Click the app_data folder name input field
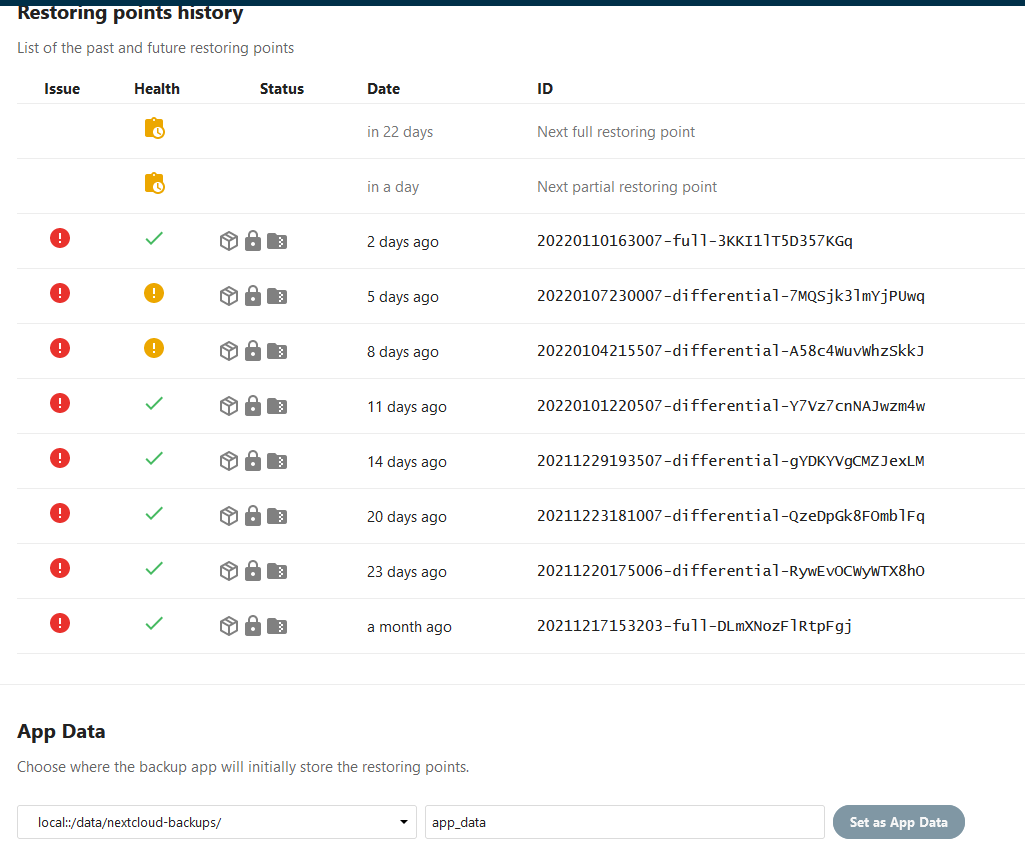The width and height of the screenshot is (1025, 863). click(624, 822)
